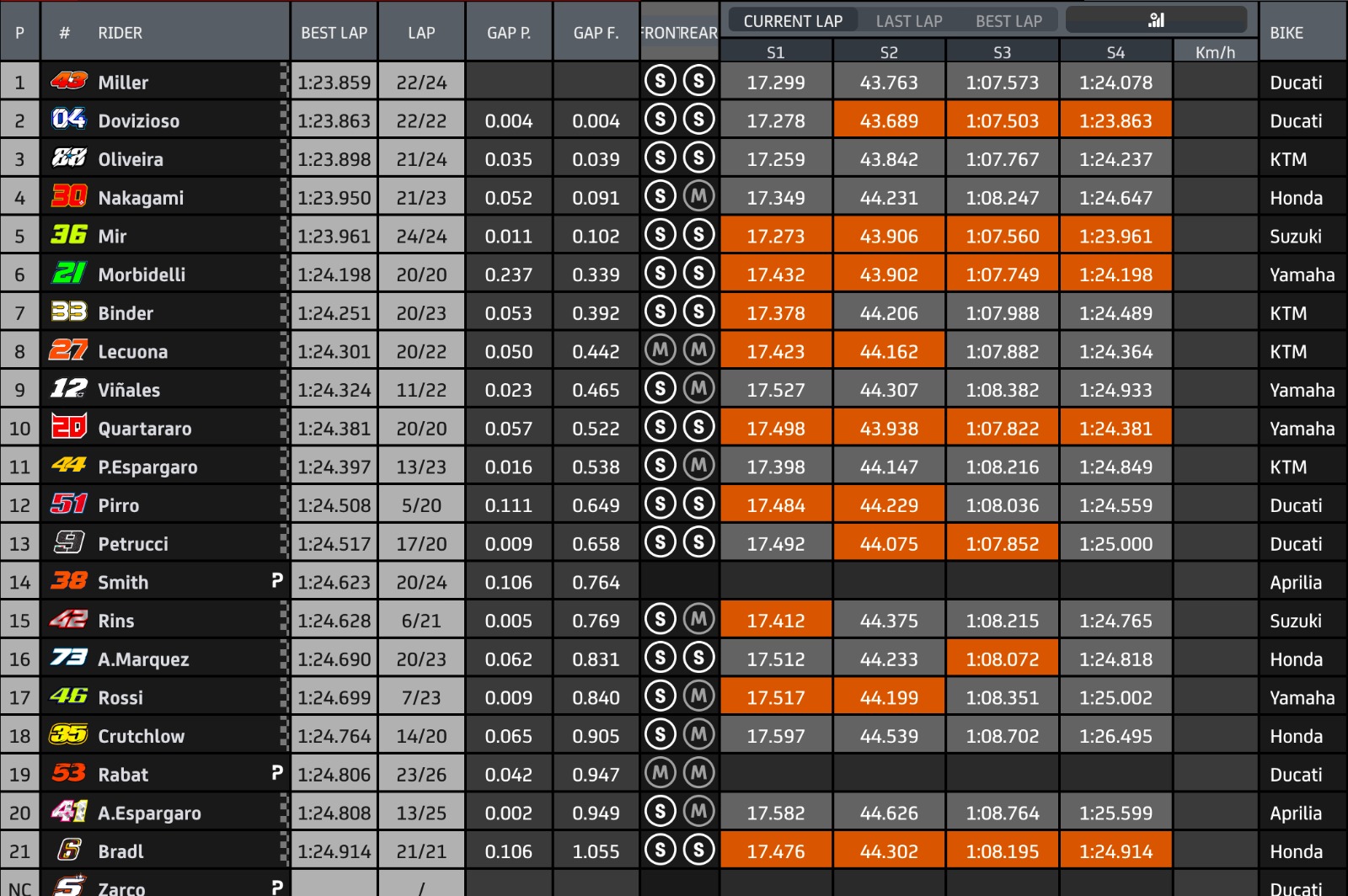Switch to the LAST LAP tab
The width and height of the screenshot is (1348, 896).
(x=909, y=21)
